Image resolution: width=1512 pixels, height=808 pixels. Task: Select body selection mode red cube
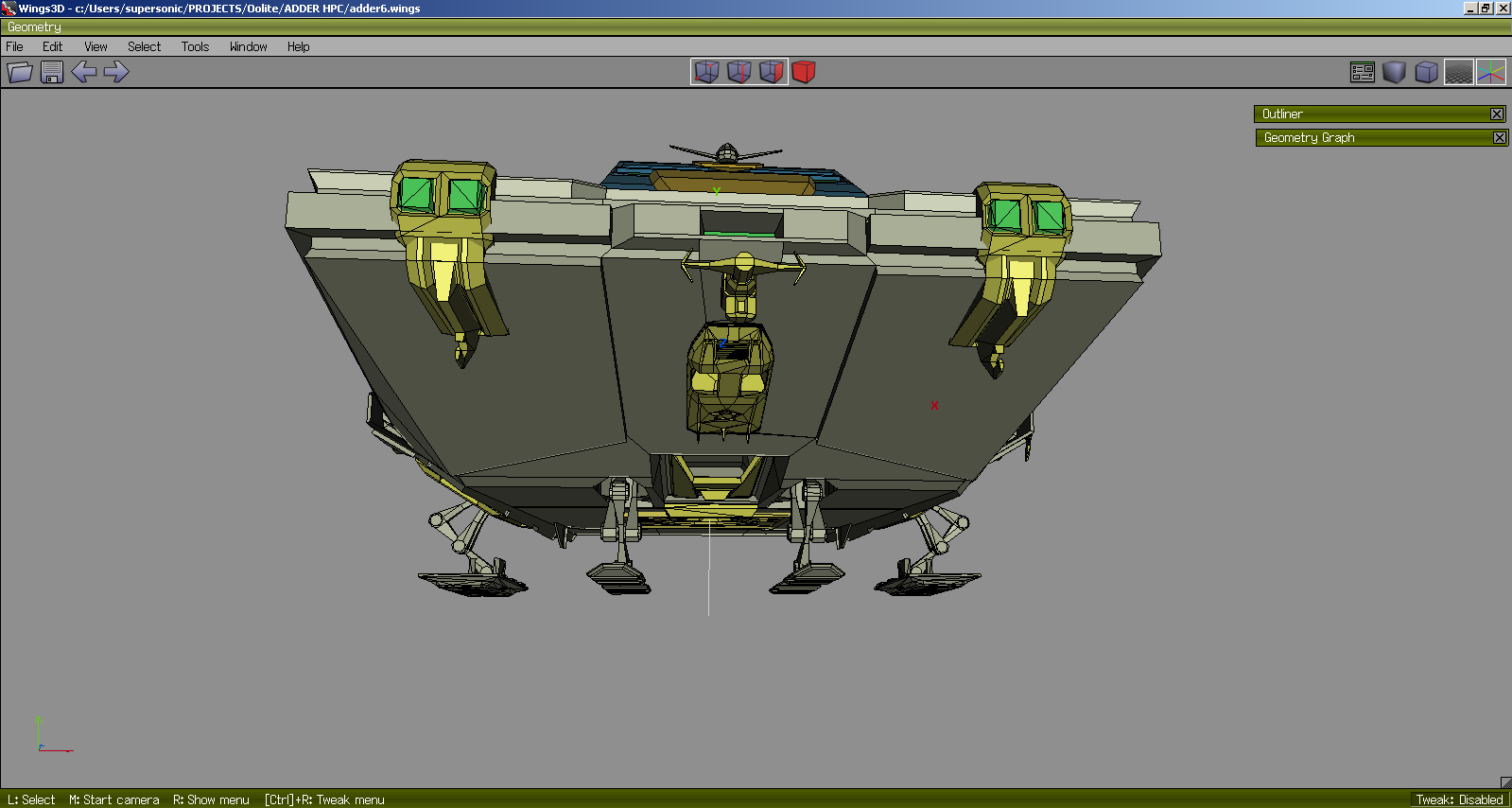coord(804,72)
